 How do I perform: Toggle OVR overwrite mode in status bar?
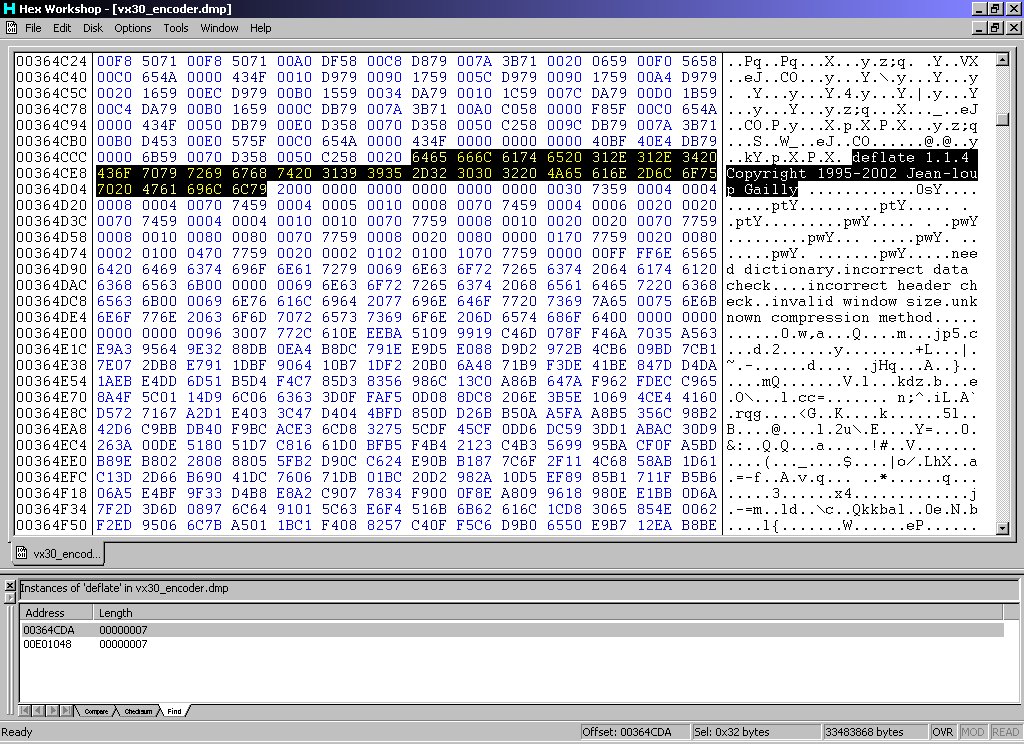coord(942,732)
